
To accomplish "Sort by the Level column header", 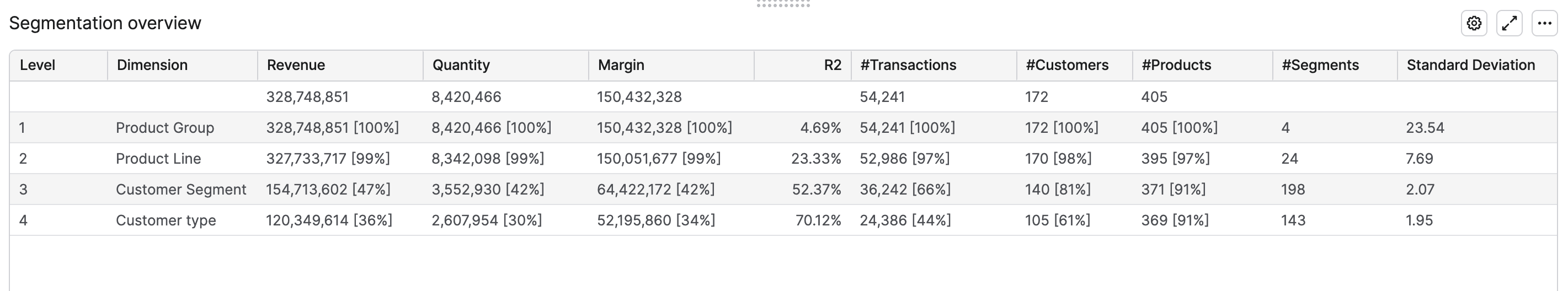I will 38,65.
